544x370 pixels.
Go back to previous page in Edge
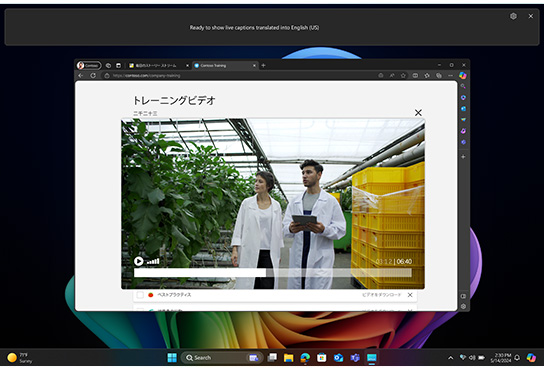[x=81, y=75]
